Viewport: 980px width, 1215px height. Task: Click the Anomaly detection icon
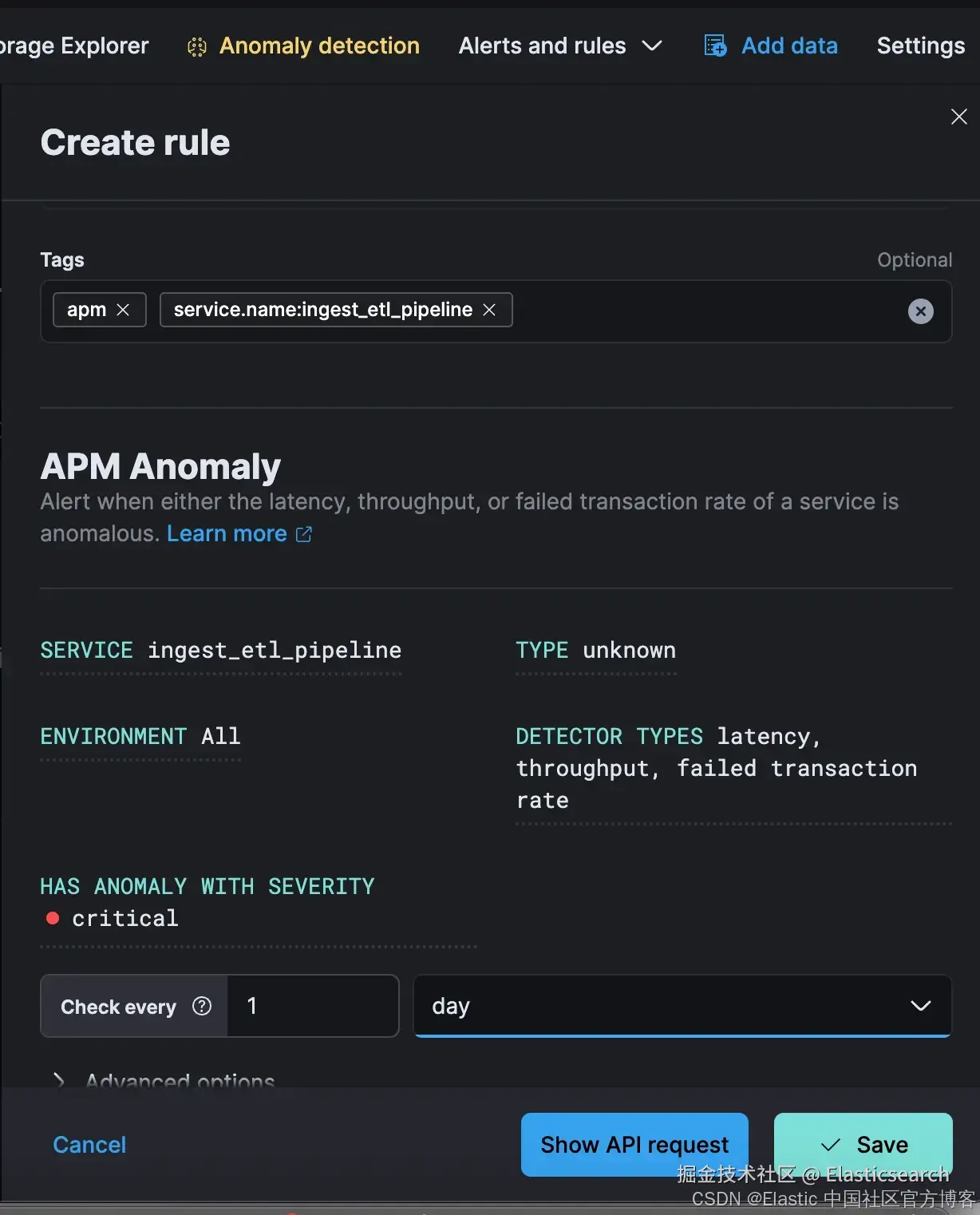pyautogui.click(x=196, y=47)
